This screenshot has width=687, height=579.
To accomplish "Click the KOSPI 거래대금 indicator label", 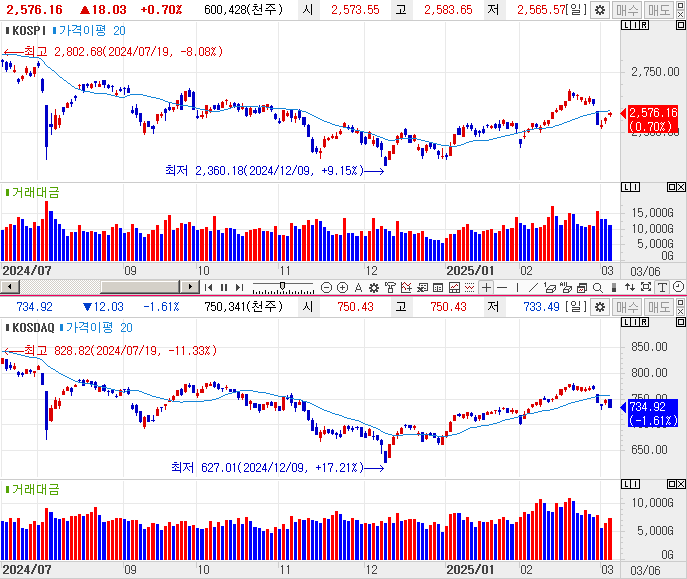I will [x=32, y=192].
